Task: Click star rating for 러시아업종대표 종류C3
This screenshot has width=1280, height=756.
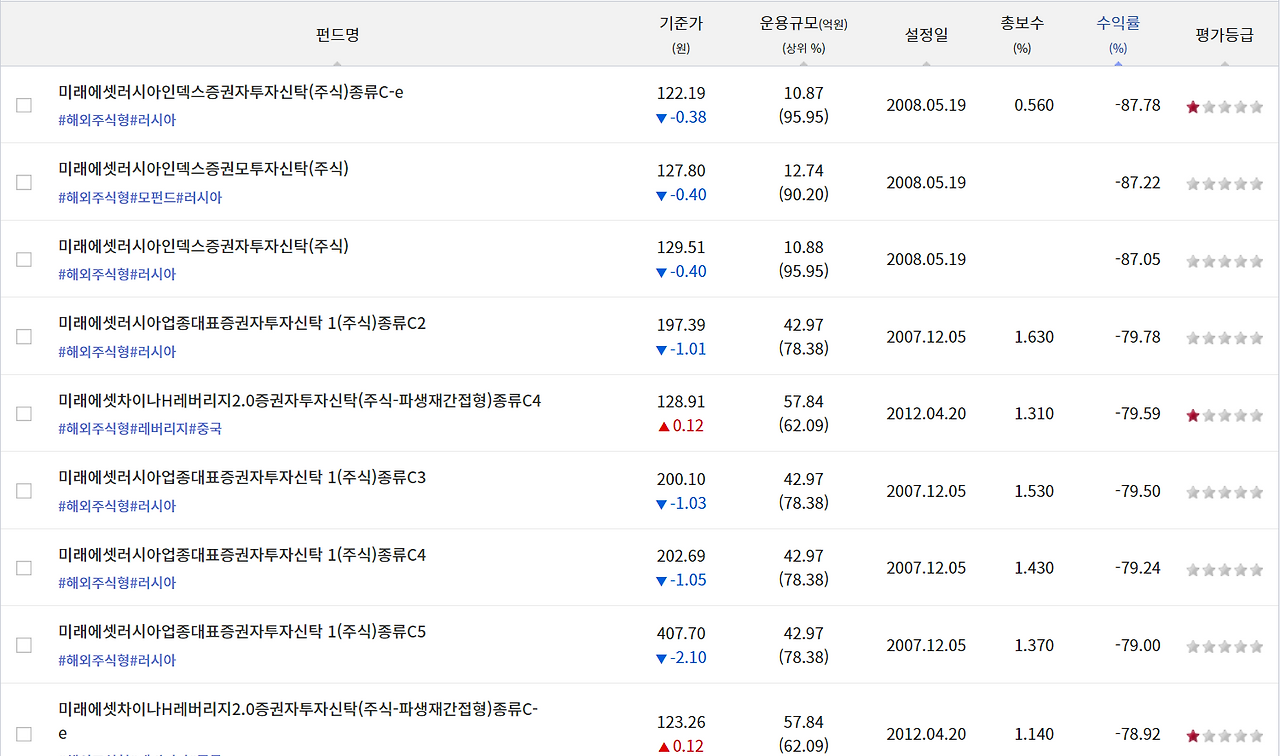Action: click(x=1224, y=492)
